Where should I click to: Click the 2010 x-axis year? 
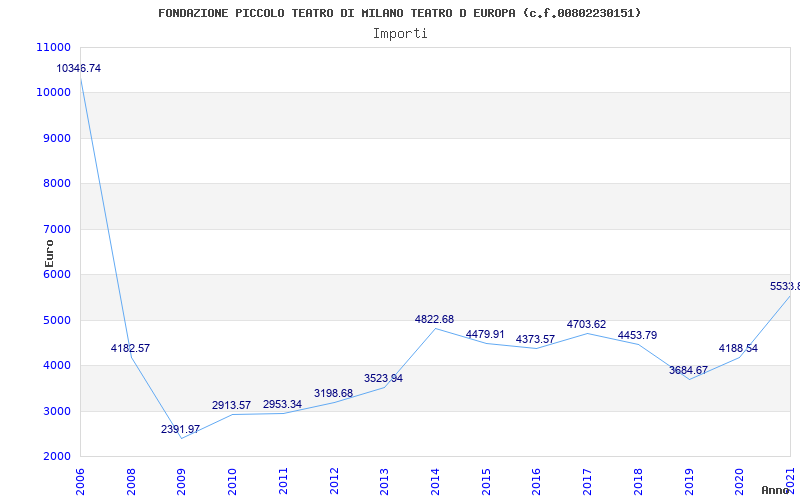click(x=233, y=481)
